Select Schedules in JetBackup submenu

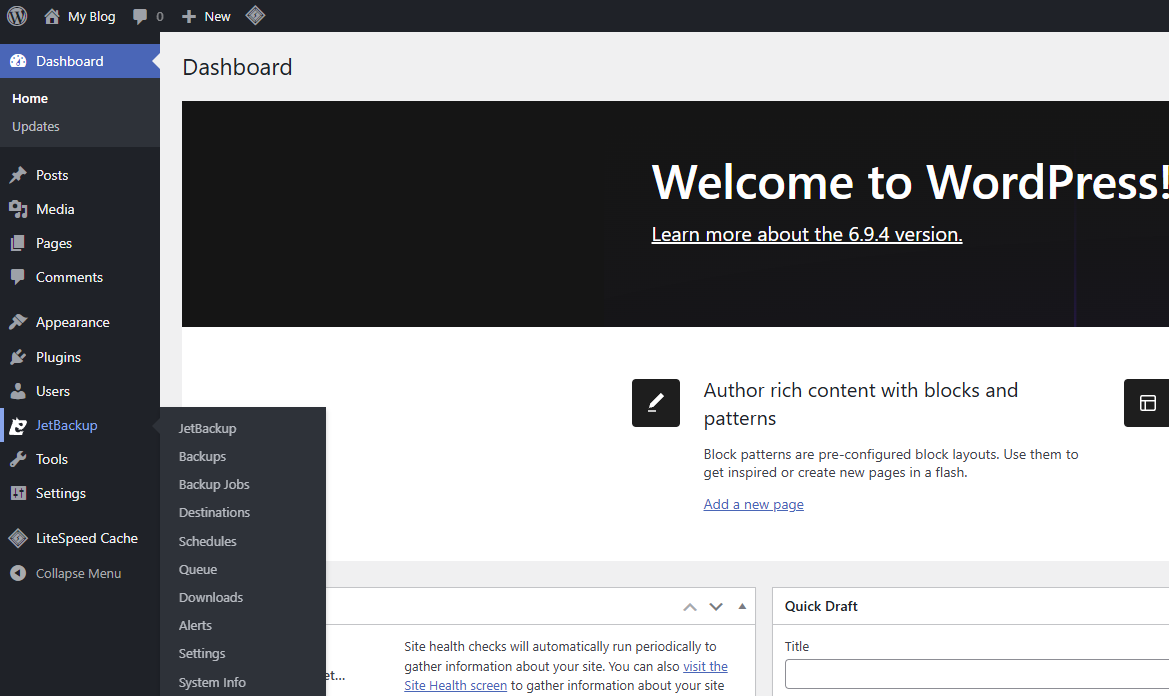207,541
